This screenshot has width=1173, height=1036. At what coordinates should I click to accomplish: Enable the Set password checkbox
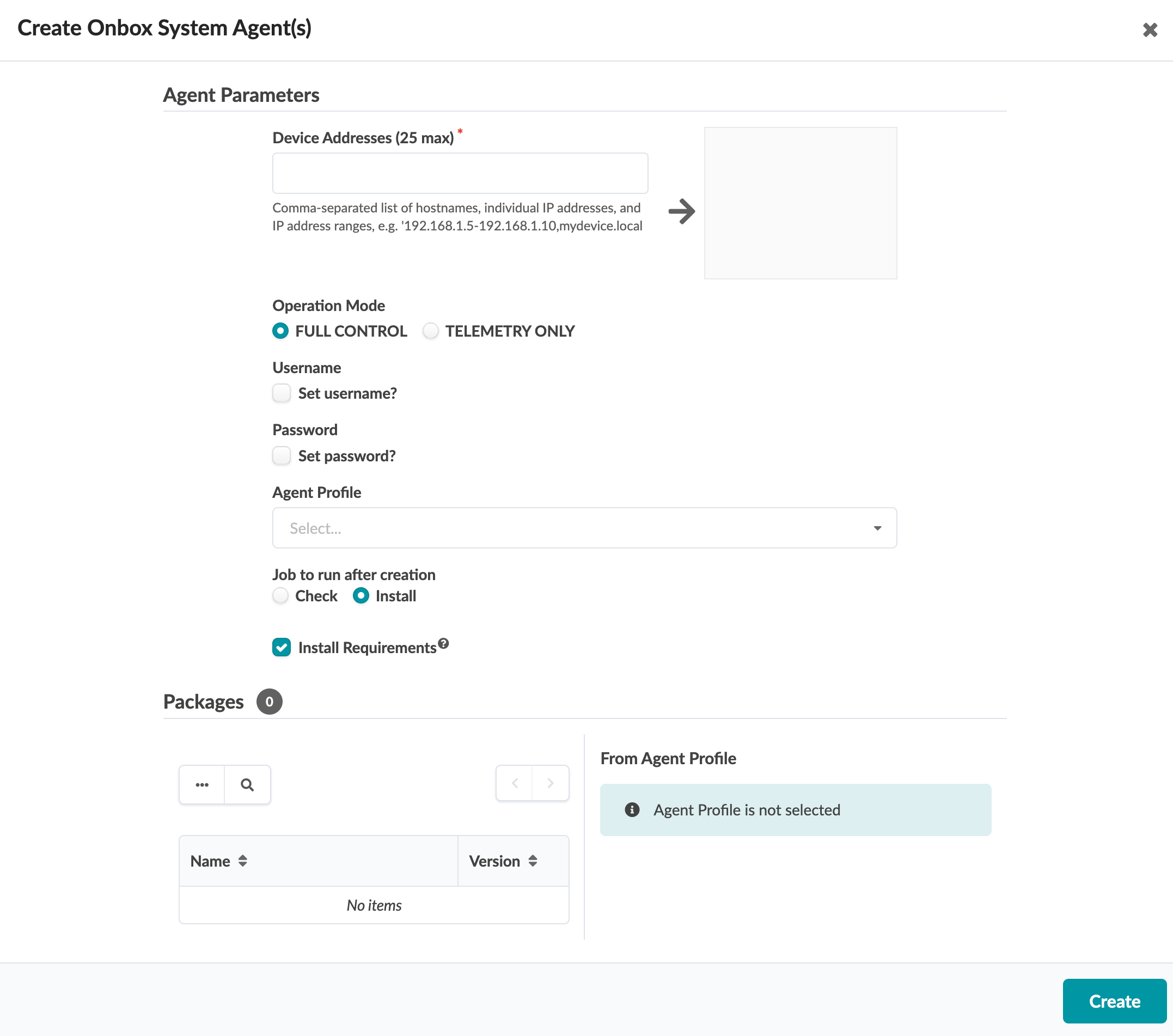pyautogui.click(x=281, y=456)
